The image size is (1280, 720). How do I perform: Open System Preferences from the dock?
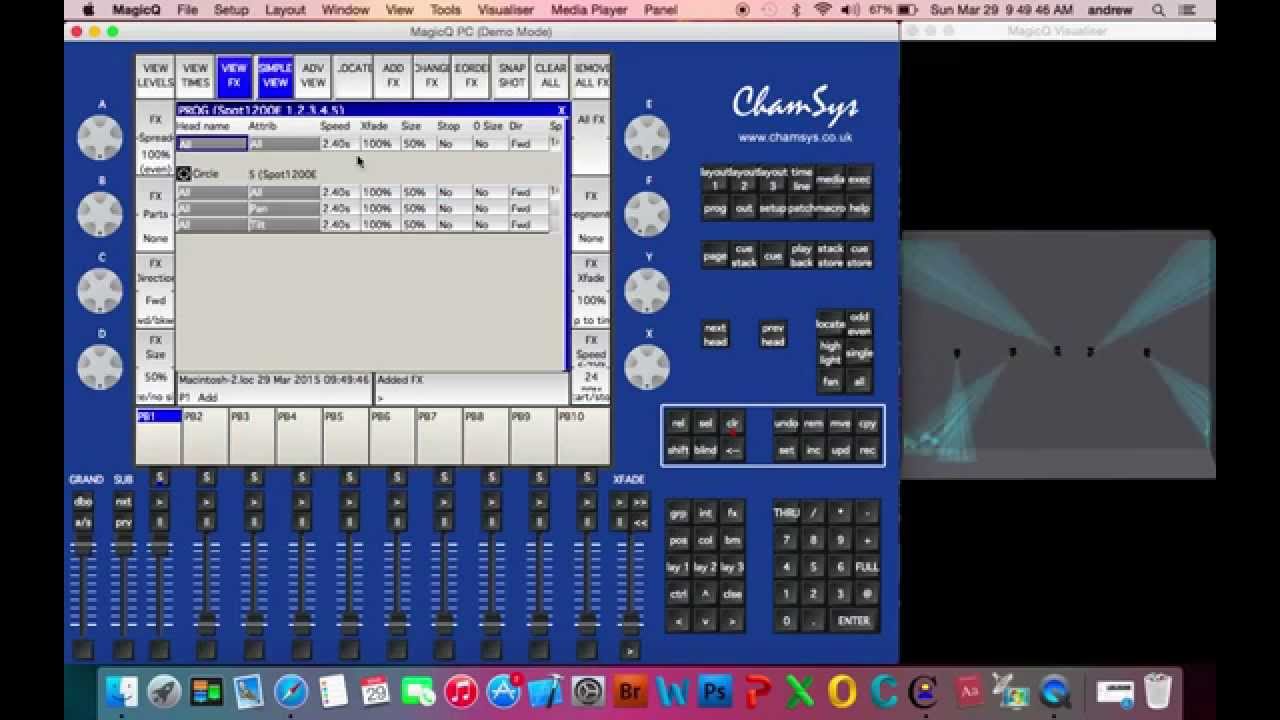588,692
